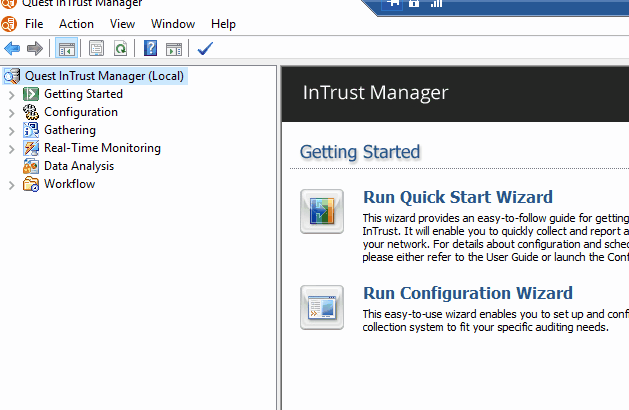Click the lock icon in connection bar
629x410 pixels.
[x=414, y=4]
